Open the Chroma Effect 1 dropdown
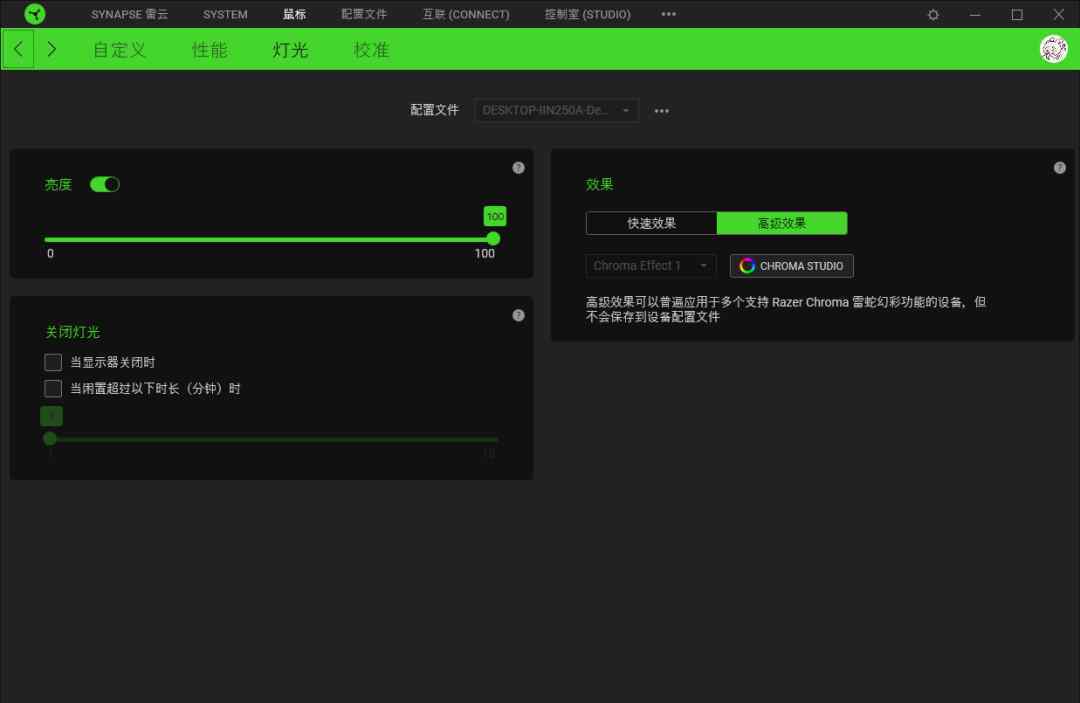The height and width of the screenshot is (703, 1080). tap(650, 266)
